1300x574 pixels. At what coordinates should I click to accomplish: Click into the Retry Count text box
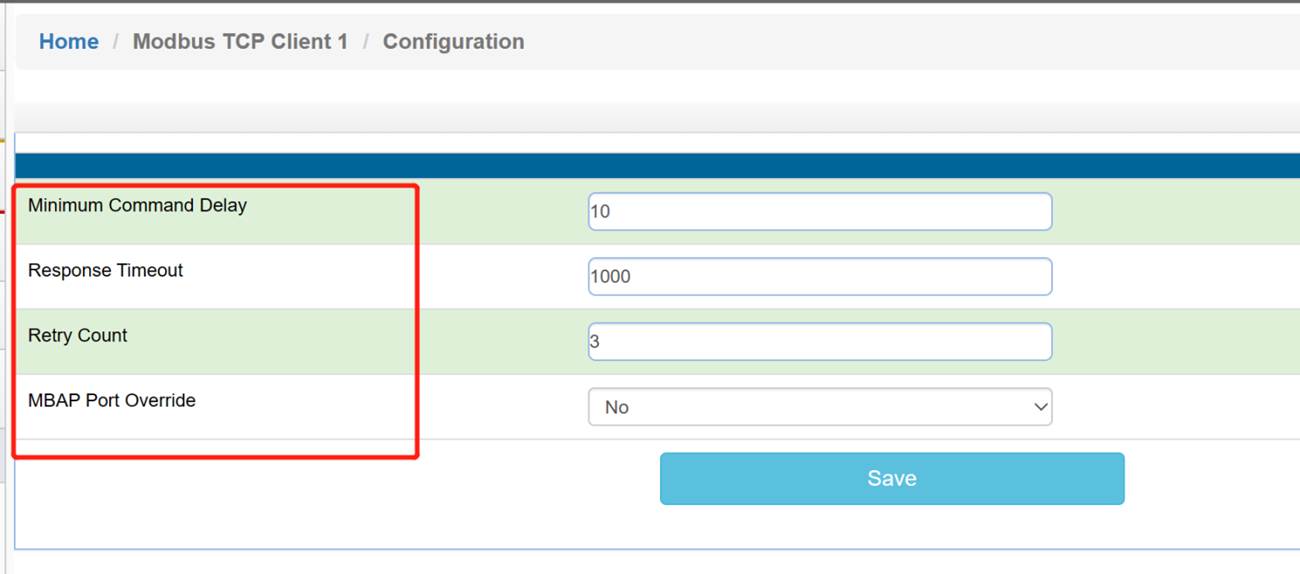[x=820, y=342]
